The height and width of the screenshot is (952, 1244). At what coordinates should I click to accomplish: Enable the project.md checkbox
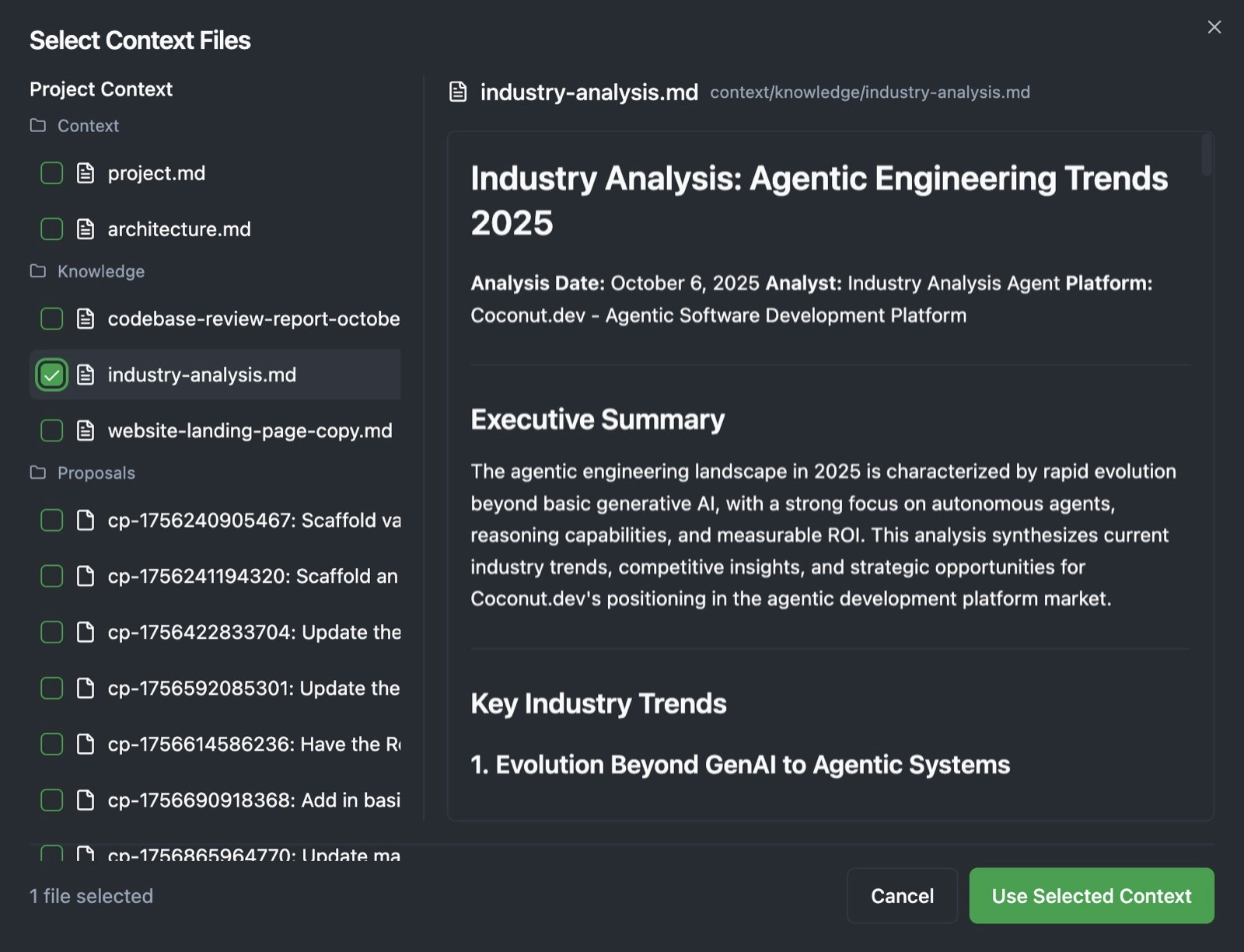51,173
